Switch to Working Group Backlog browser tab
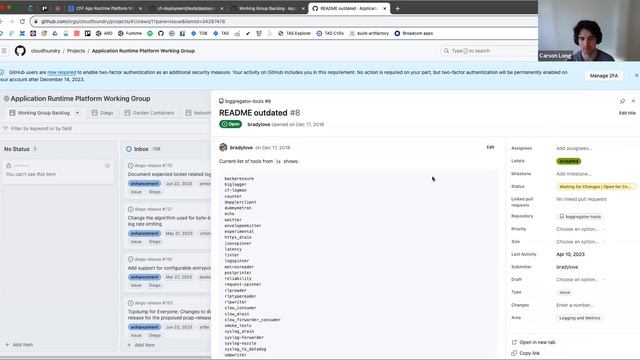Screen dimensions: 640x360 268,8
